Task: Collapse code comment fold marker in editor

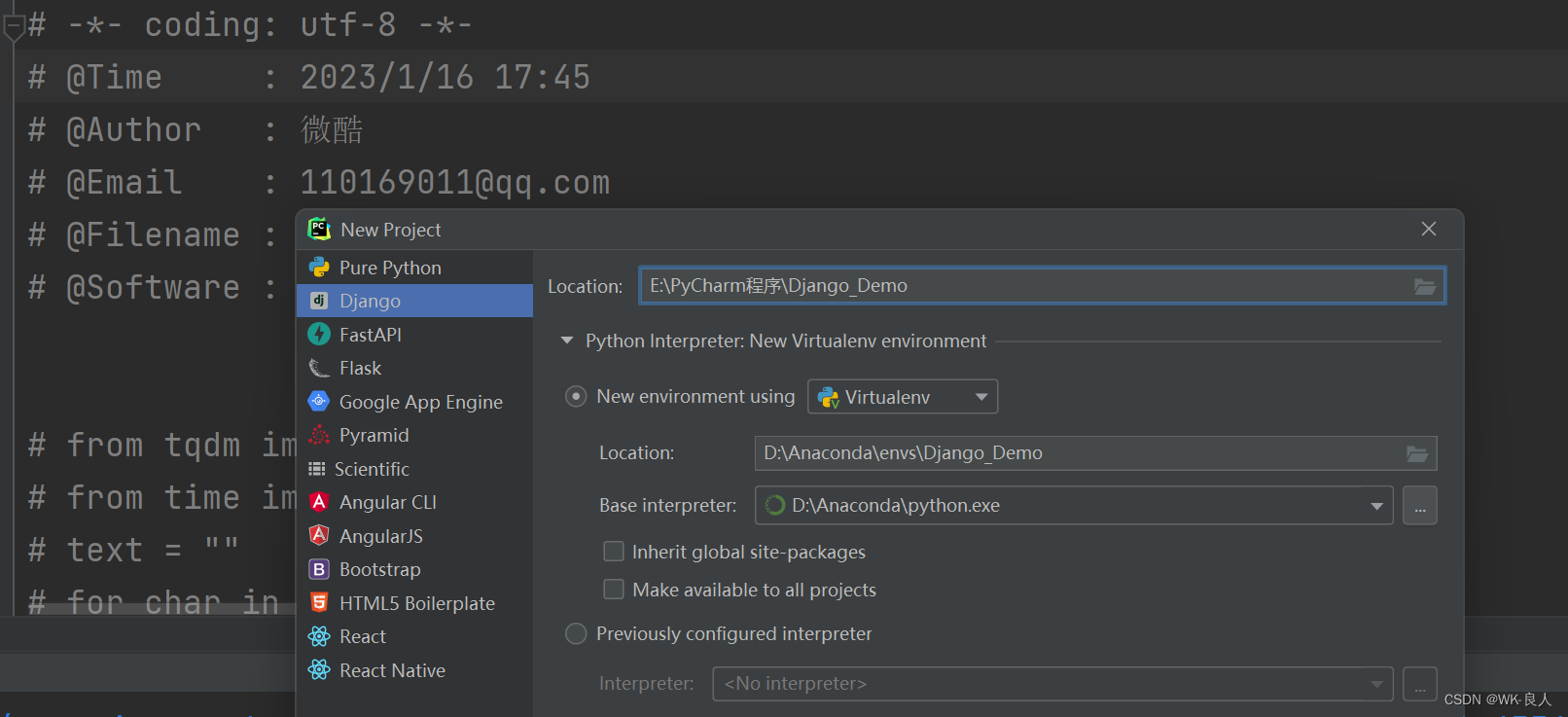Action: (14, 26)
